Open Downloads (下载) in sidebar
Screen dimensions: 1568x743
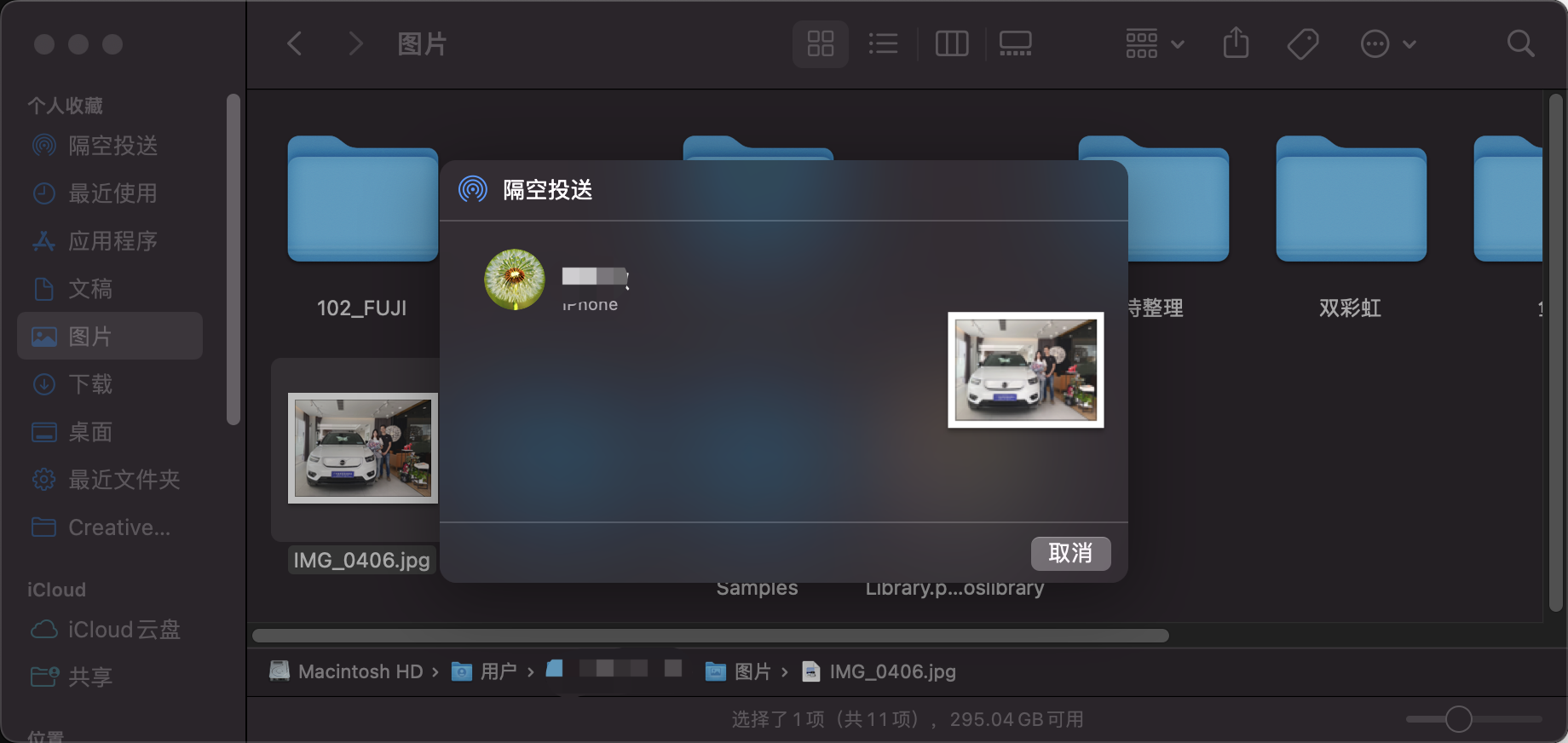90,384
